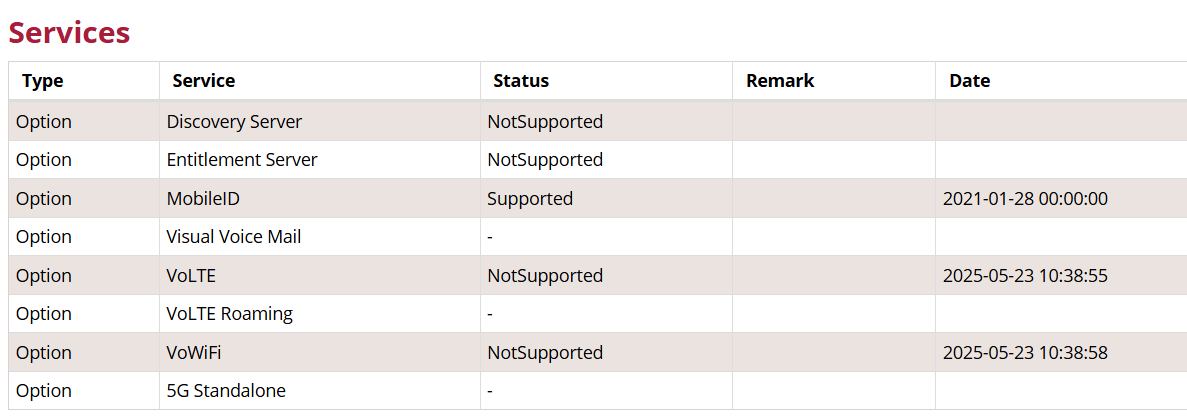Select the 2021-01-28 00:00:00 date cell
1187x419 pixels.
click(x=1025, y=199)
